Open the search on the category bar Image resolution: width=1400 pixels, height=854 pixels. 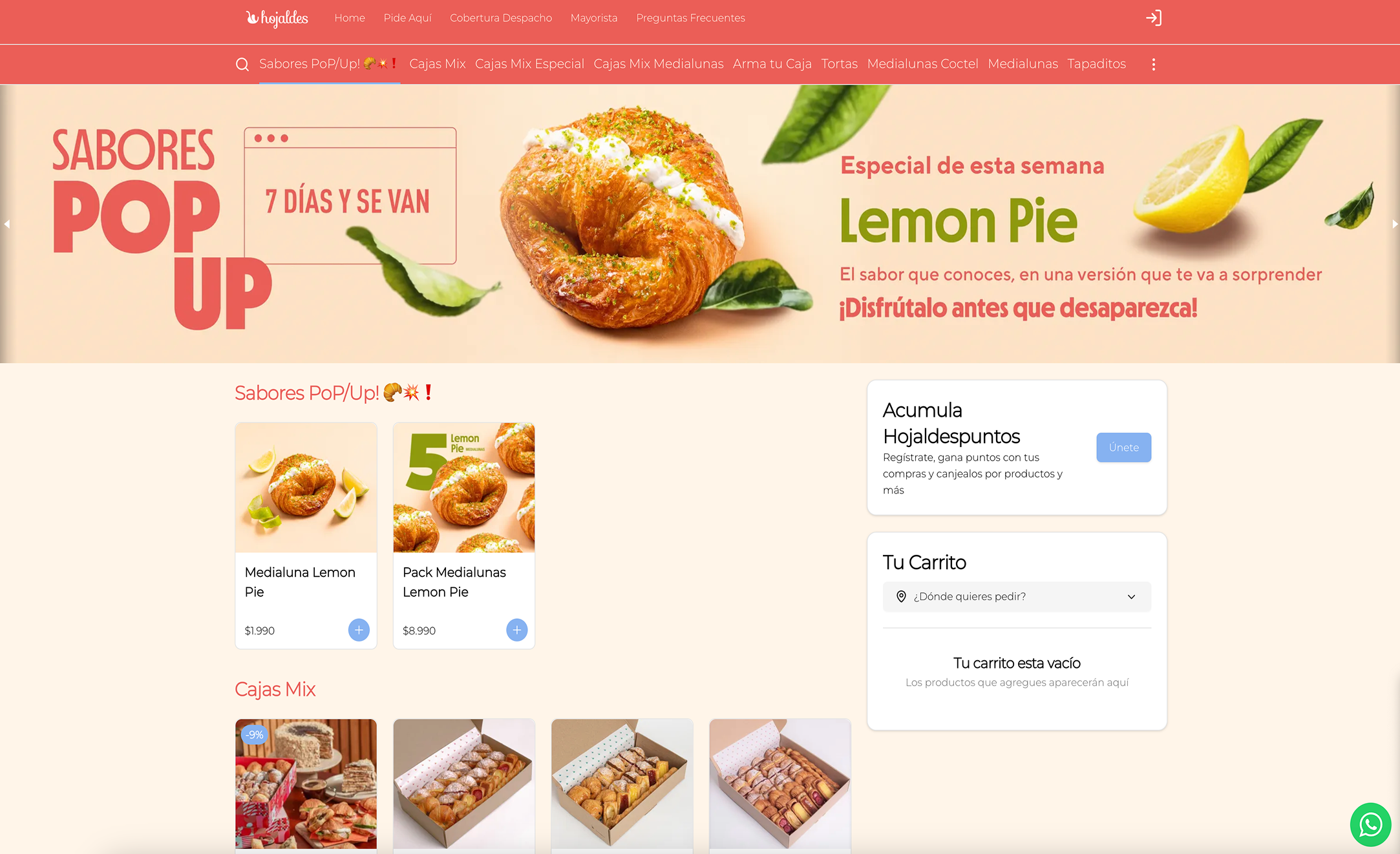pos(242,64)
